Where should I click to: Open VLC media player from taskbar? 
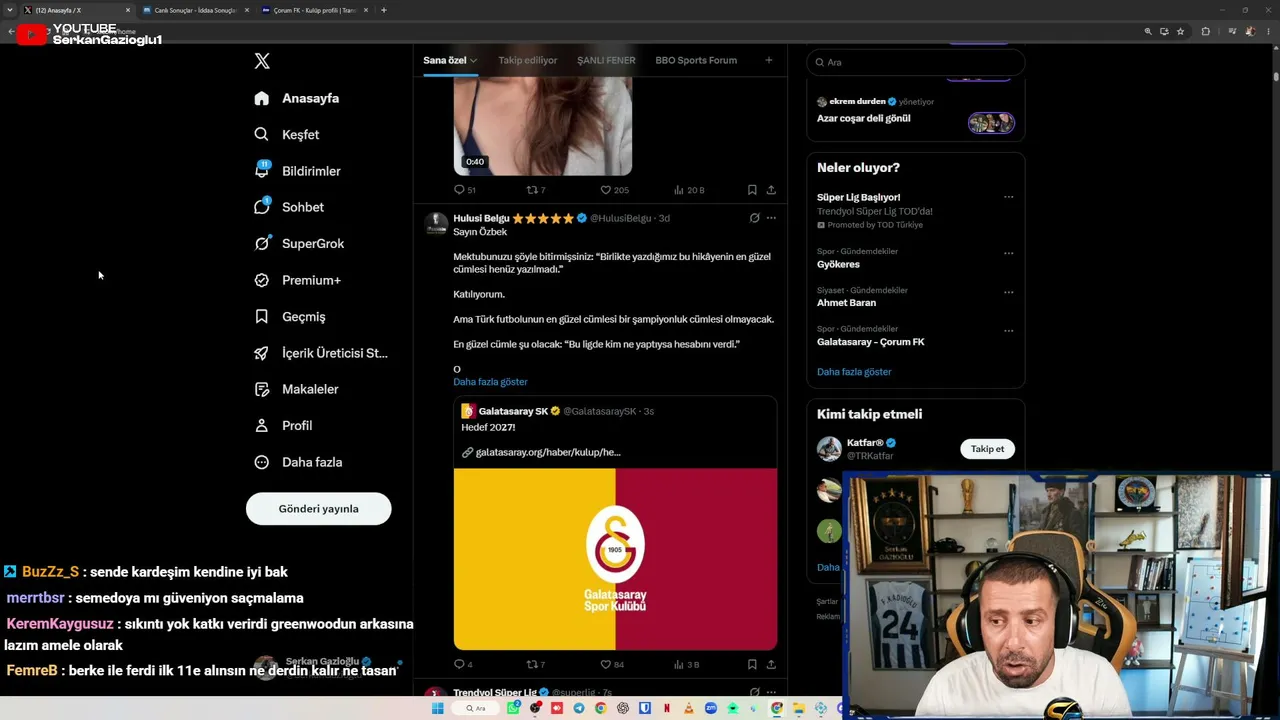pyautogui.click(x=689, y=709)
